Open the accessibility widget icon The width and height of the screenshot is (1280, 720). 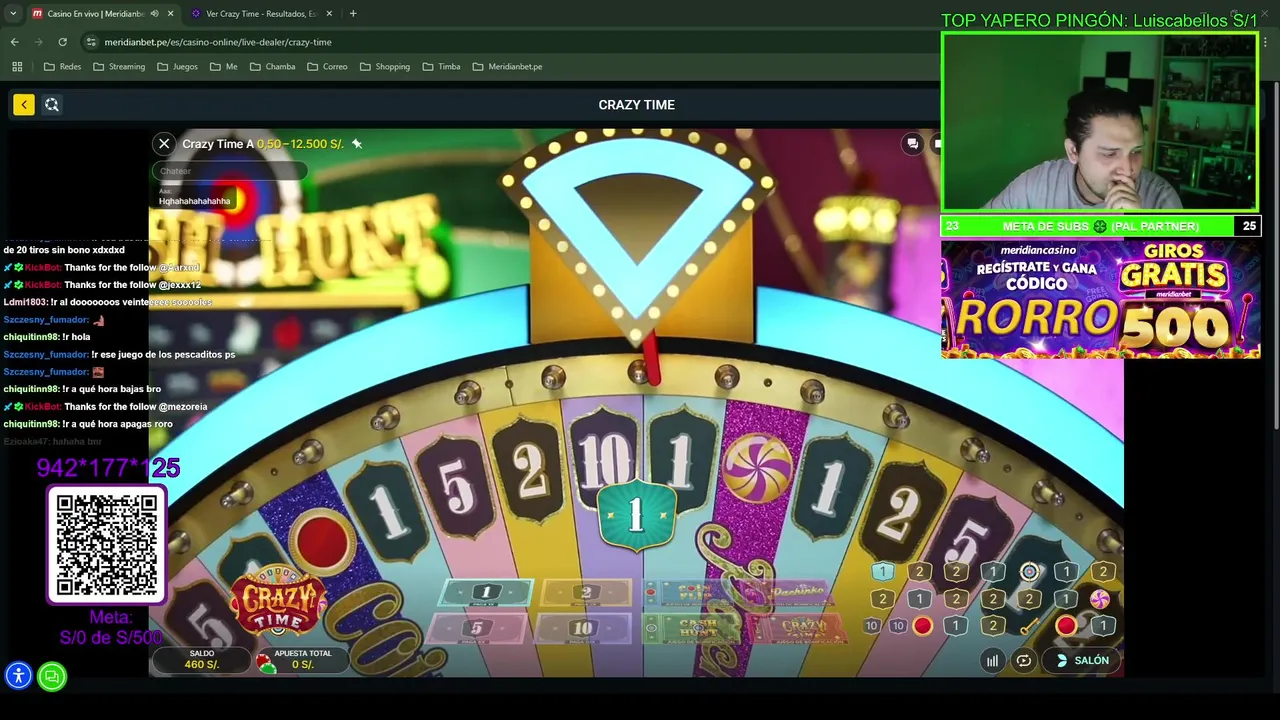tap(18, 676)
